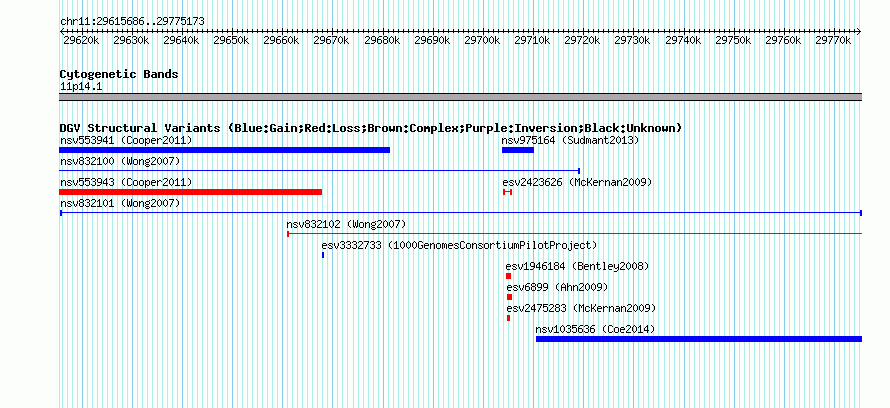Select the short blue nsv975164 gain bar
890x408 pixels.
tap(518, 150)
